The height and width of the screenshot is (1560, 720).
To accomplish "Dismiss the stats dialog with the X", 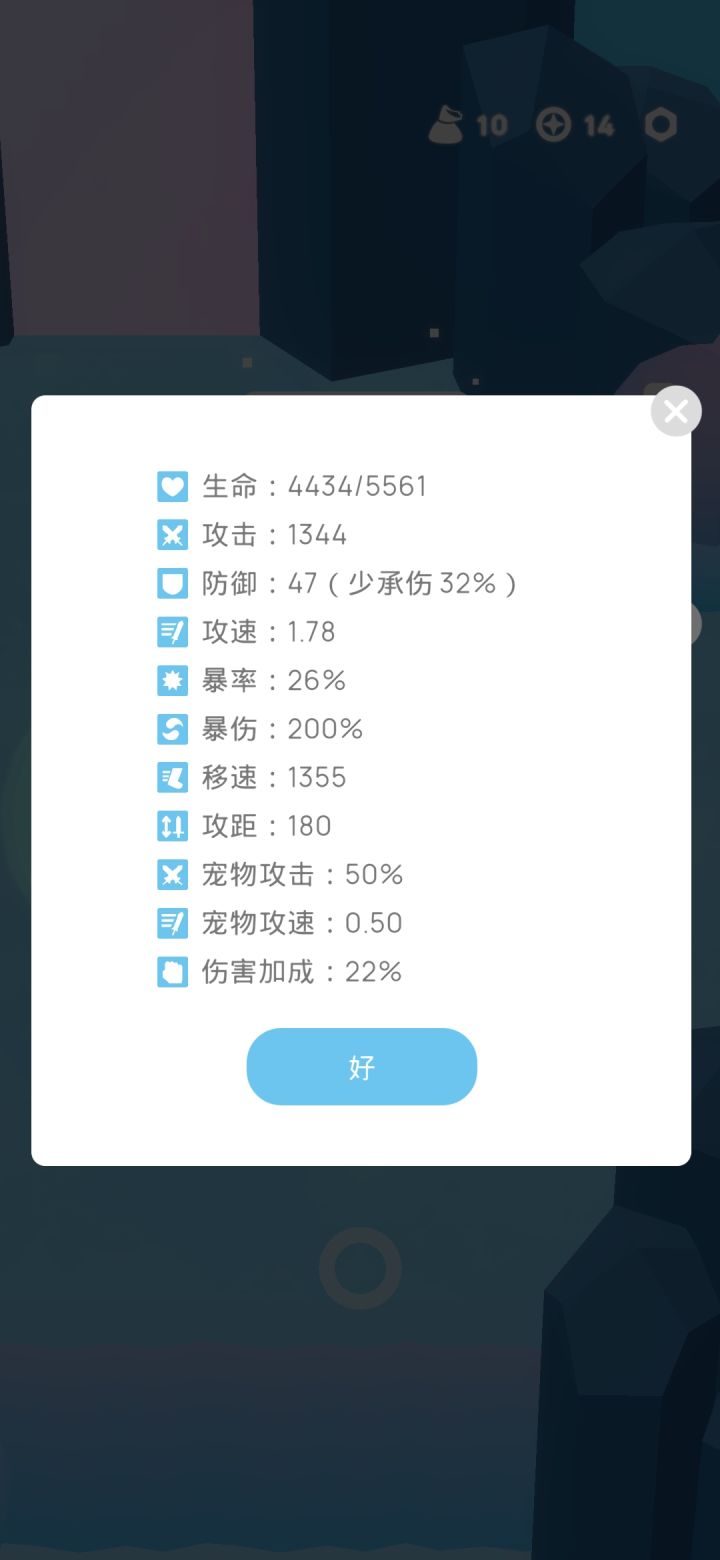I will point(675,411).
